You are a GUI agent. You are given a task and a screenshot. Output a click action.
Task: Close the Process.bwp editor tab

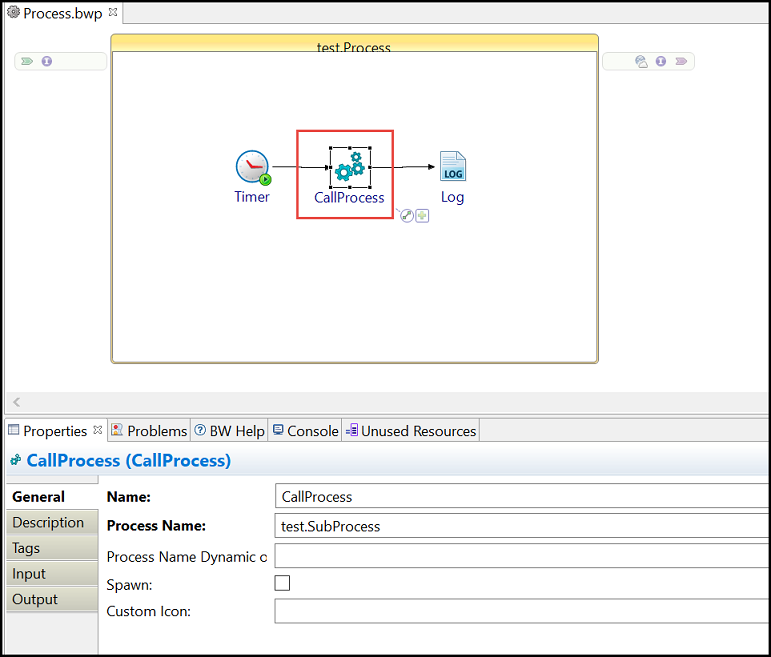pyautogui.click(x=113, y=12)
